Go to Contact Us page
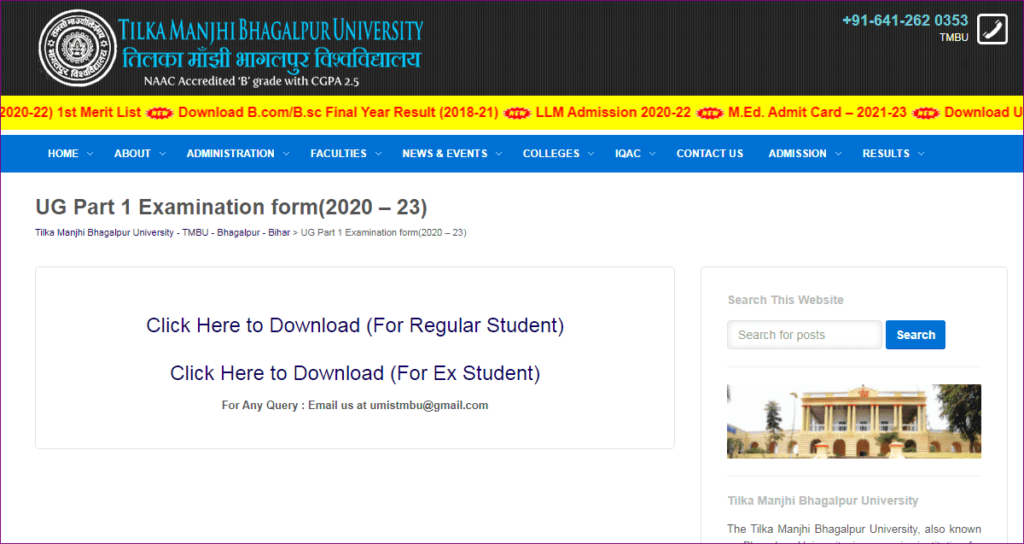Screen dimensions: 1024x544 [709, 153]
